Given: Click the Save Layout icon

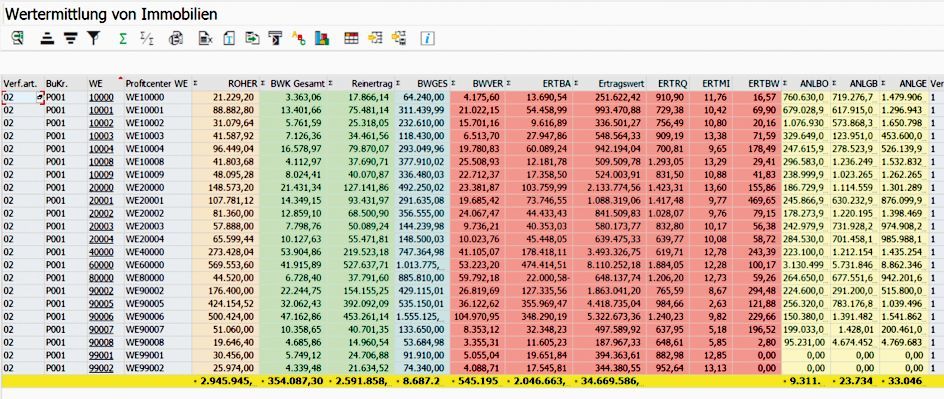Looking at the screenshot, I should point(399,39).
